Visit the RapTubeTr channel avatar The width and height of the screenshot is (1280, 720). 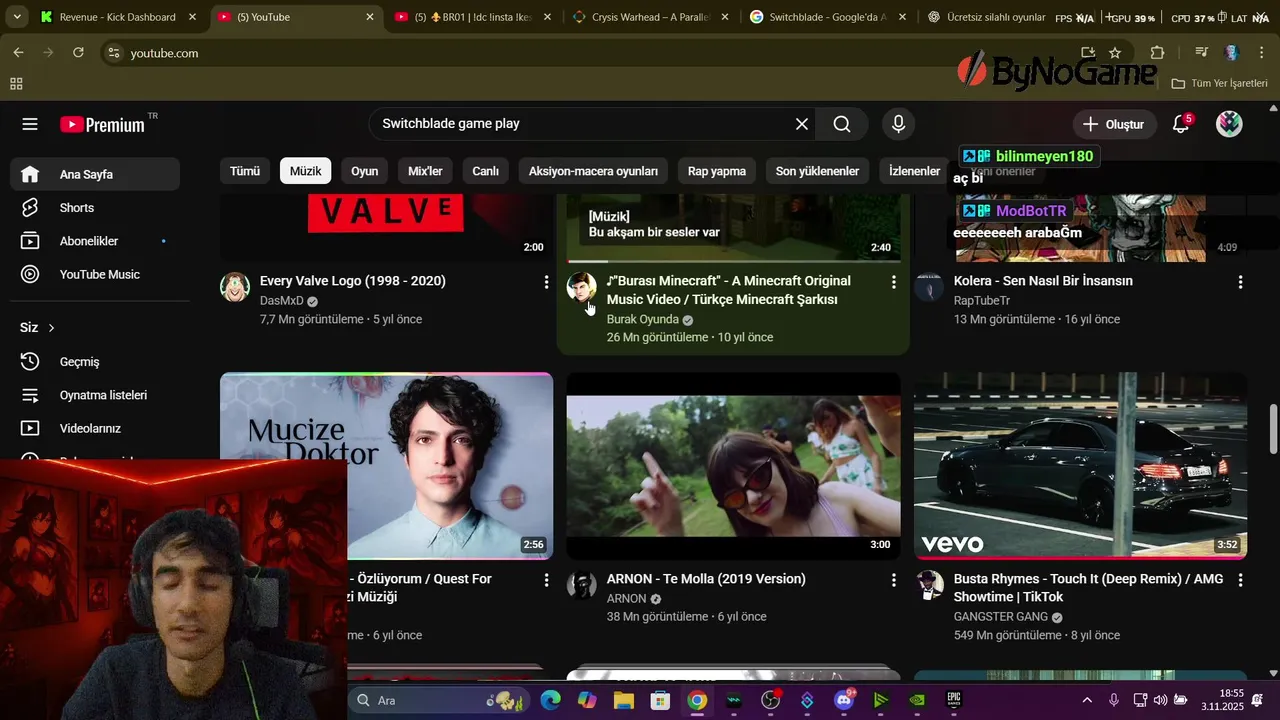pyautogui.click(x=929, y=287)
